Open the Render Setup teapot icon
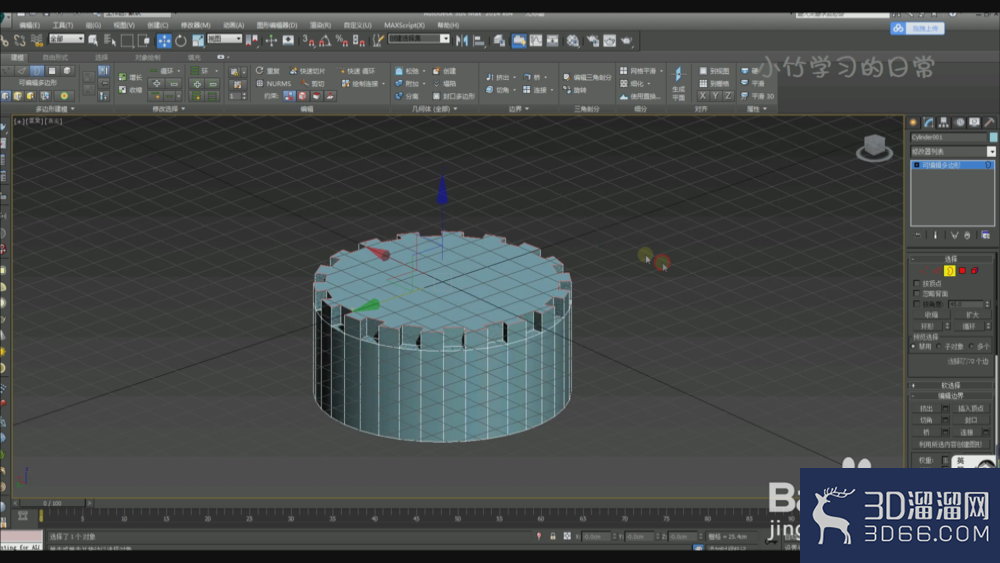Screen dimensions: 1000x563 593,41
